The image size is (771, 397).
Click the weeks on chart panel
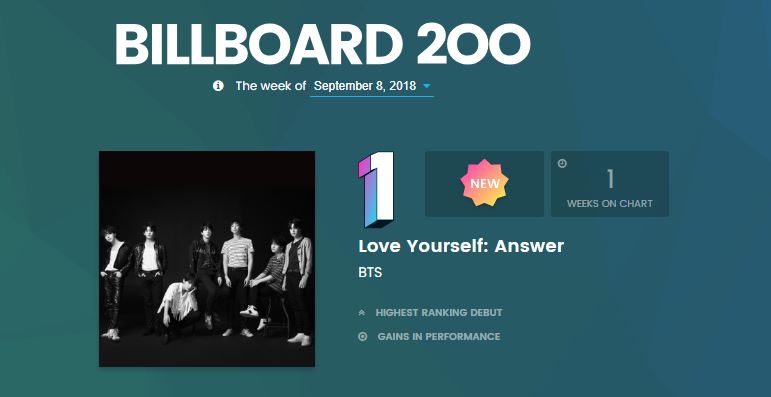pyautogui.click(x=610, y=183)
